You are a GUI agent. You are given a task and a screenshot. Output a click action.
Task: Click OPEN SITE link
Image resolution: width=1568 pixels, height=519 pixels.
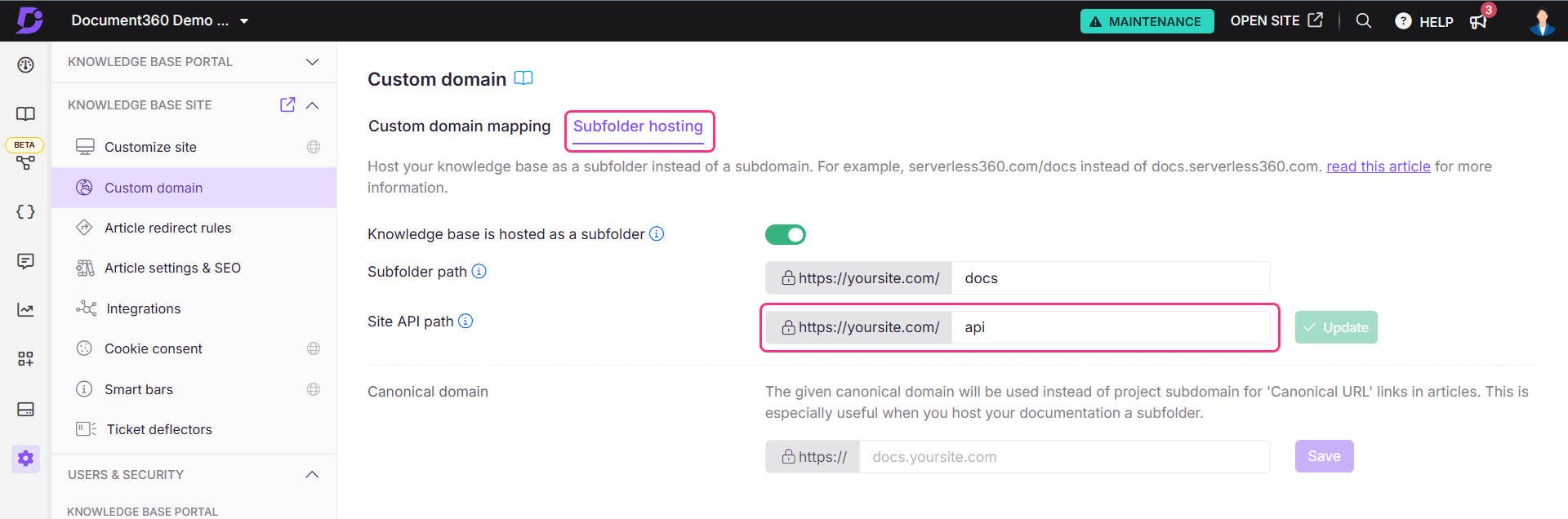coord(1276,20)
